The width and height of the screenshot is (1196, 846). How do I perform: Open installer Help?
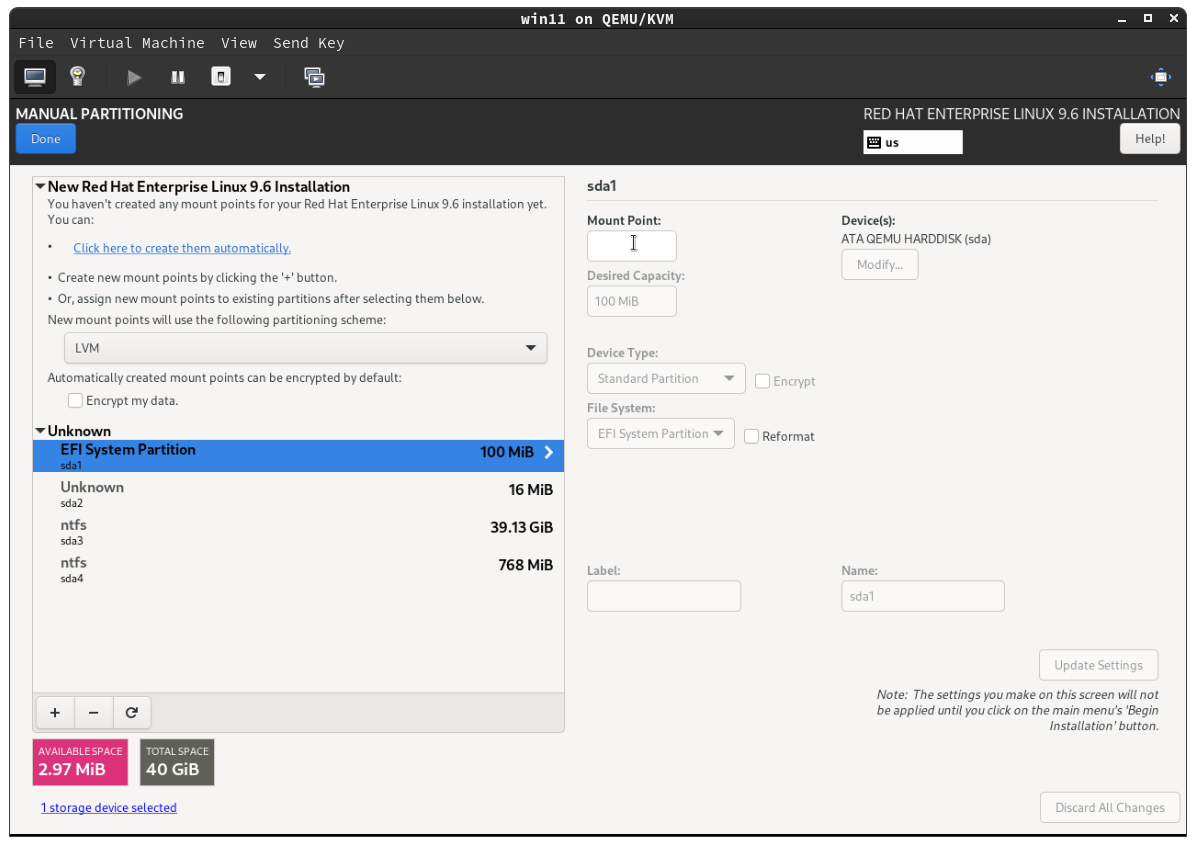coord(1149,139)
